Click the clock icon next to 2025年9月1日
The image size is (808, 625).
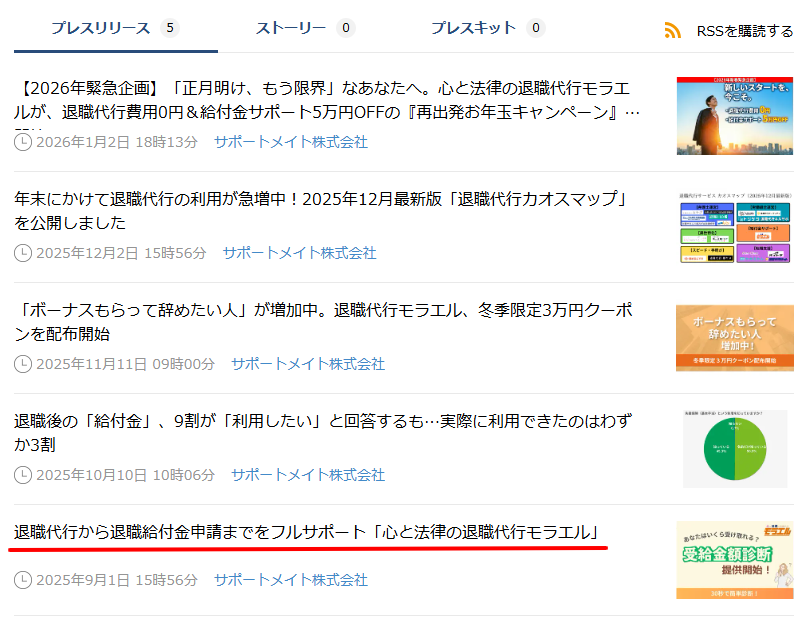pyautogui.click(x=24, y=580)
